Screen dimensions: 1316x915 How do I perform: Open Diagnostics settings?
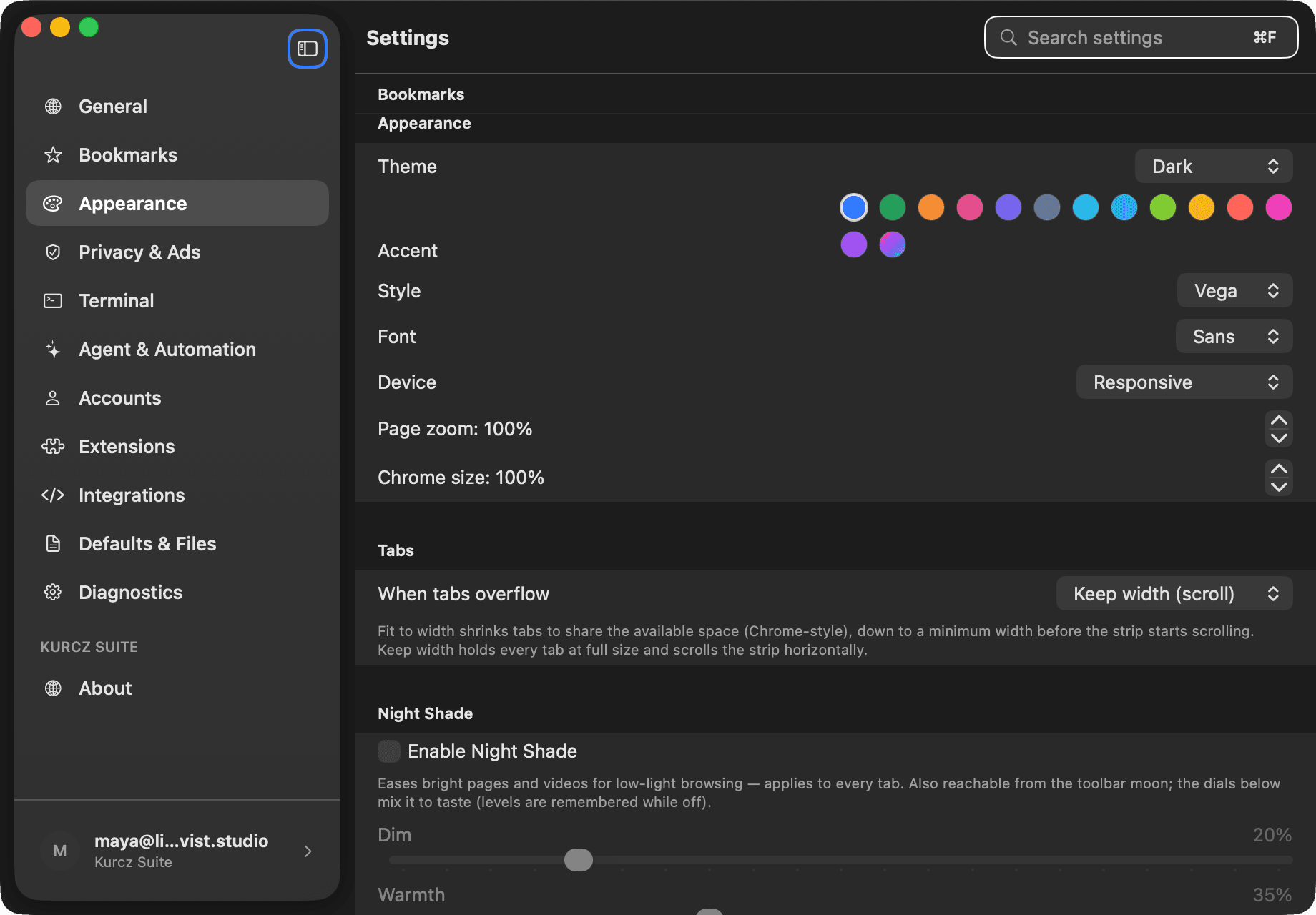pos(177,593)
